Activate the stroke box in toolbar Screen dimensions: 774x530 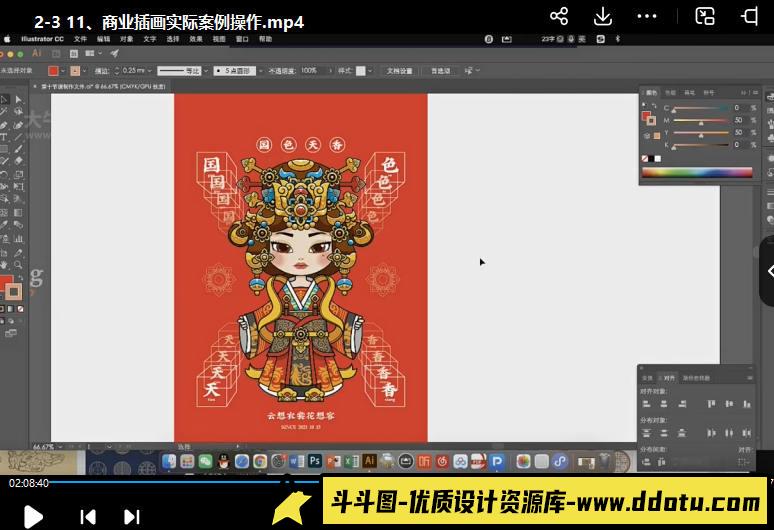tap(13, 292)
